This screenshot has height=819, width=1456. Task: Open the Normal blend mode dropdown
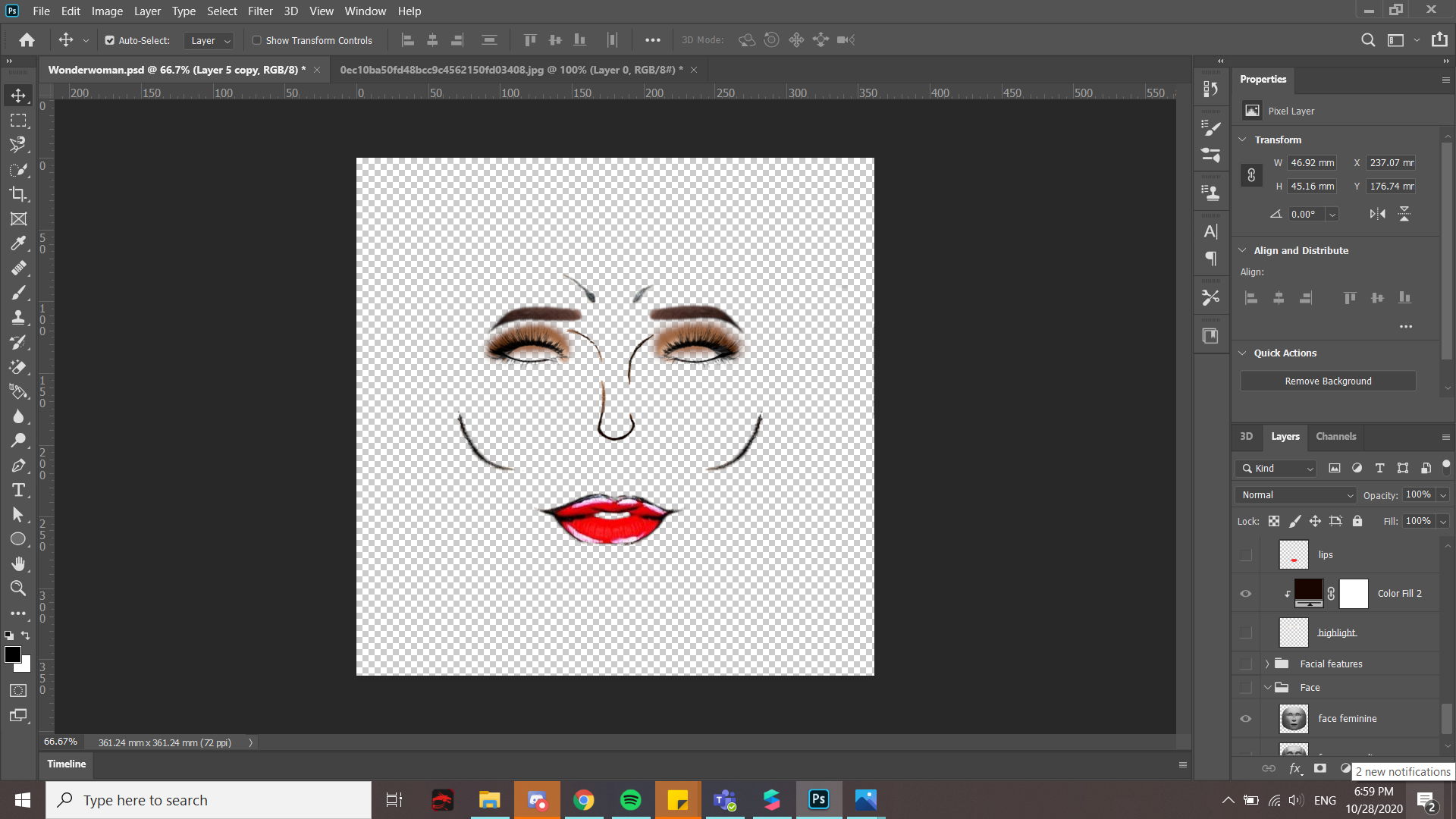coord(1295,495)
